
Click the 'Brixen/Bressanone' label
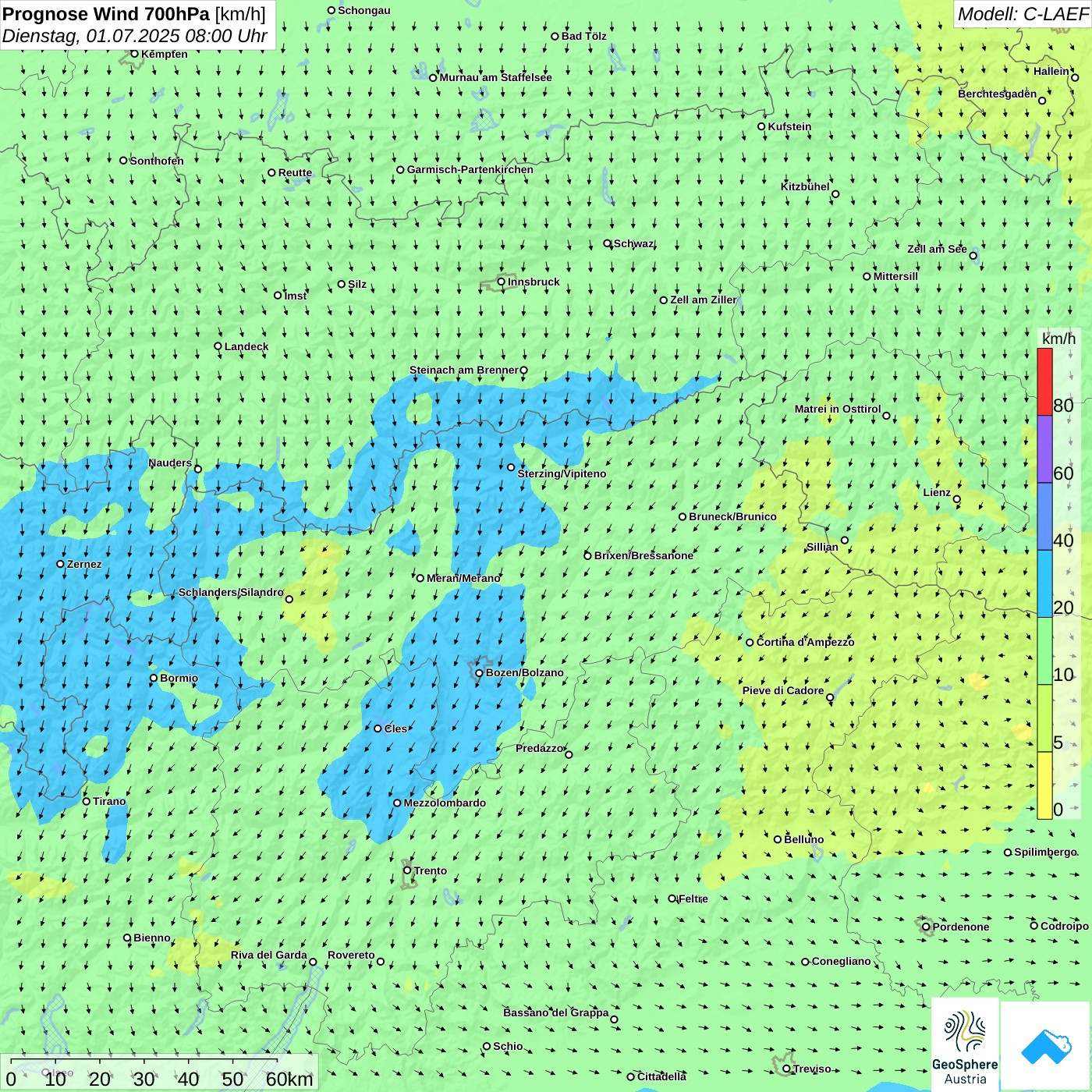[x=643, y=555]
